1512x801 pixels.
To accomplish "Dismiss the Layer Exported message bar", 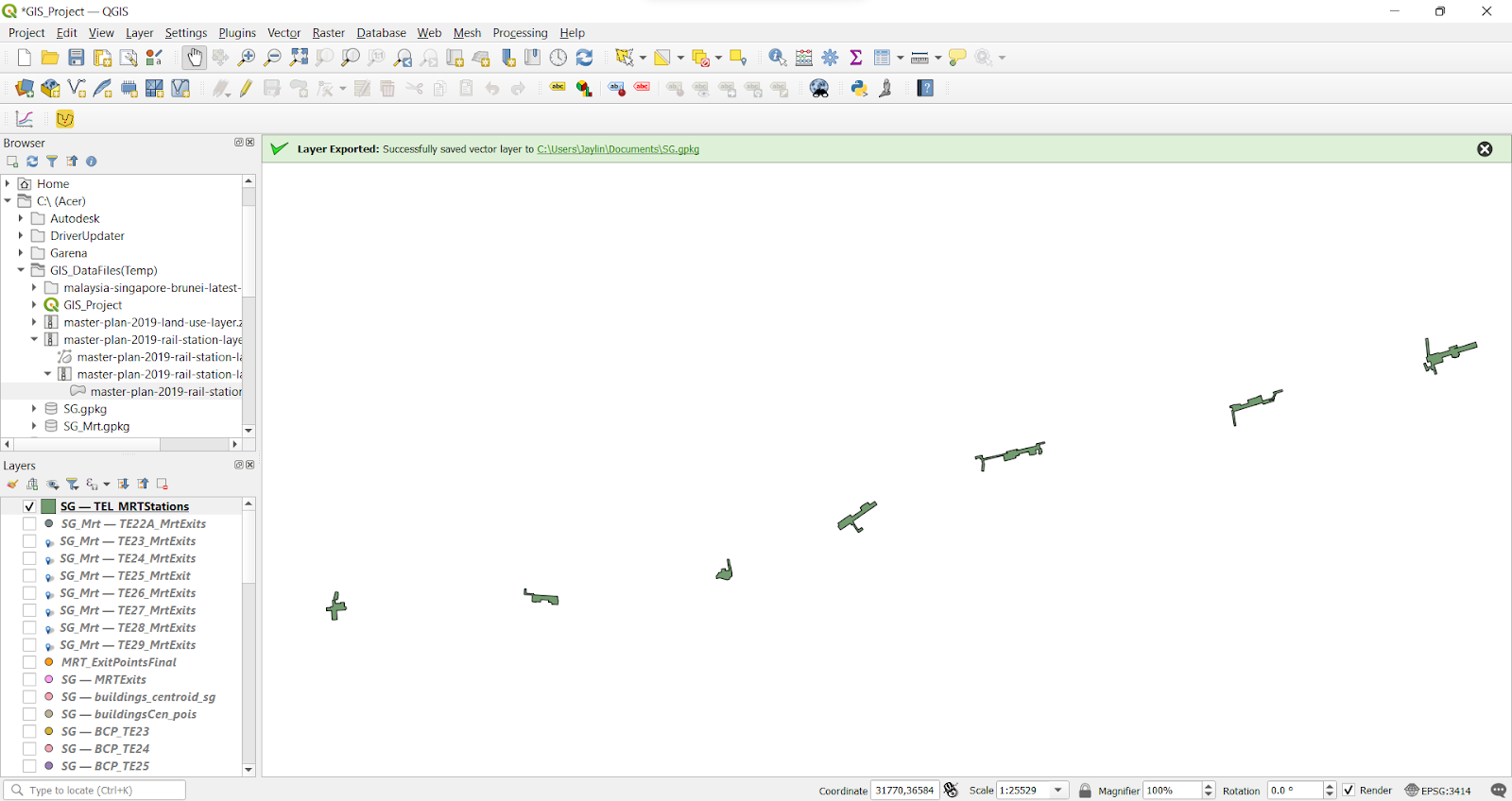I will point(1485,149).
